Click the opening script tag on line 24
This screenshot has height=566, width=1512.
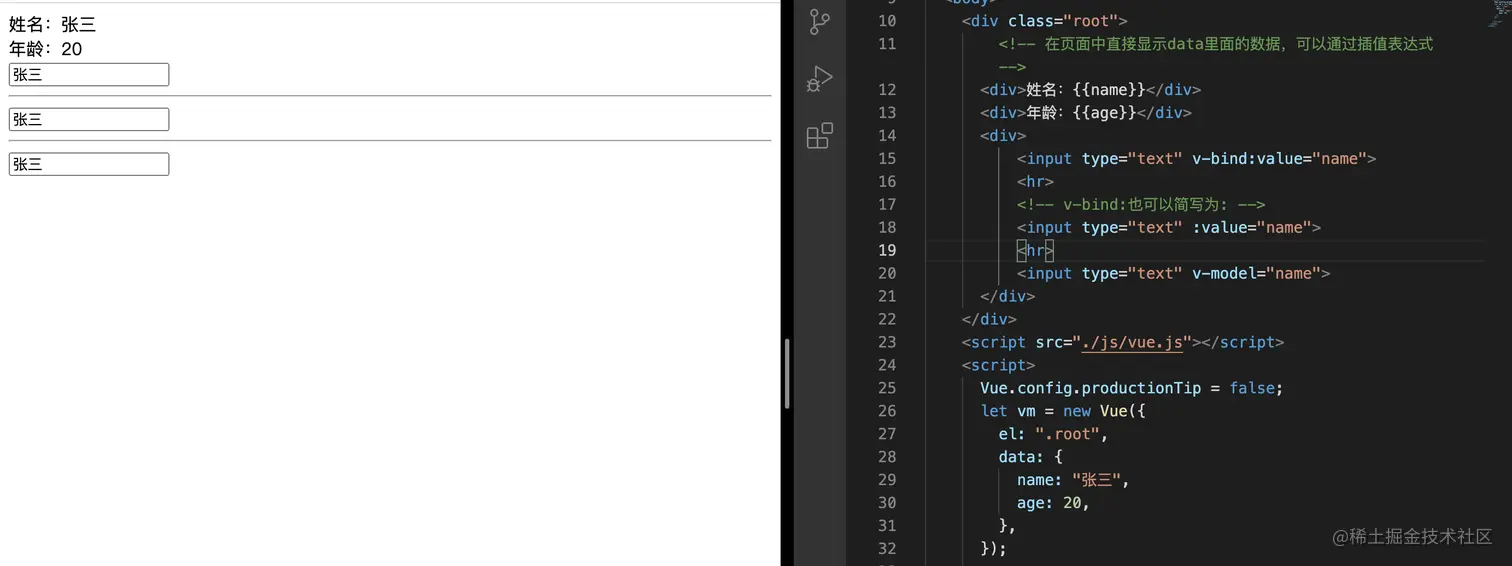pos(998,365)
